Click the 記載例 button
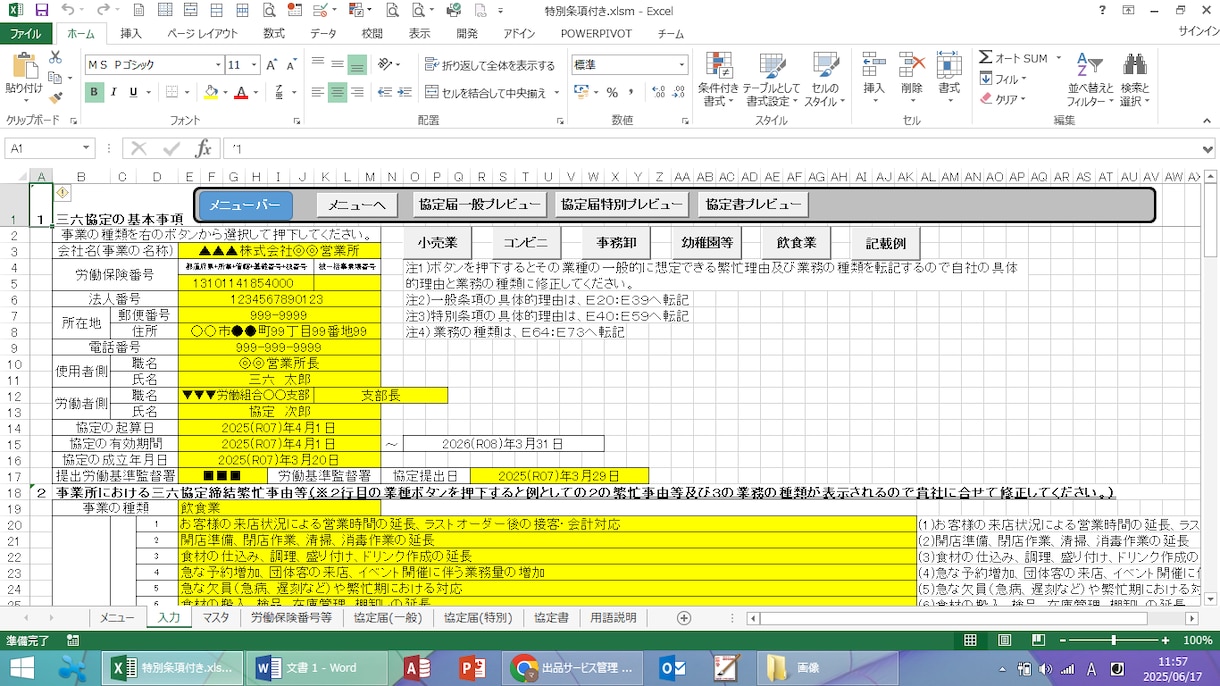 [x=886, y=243]
